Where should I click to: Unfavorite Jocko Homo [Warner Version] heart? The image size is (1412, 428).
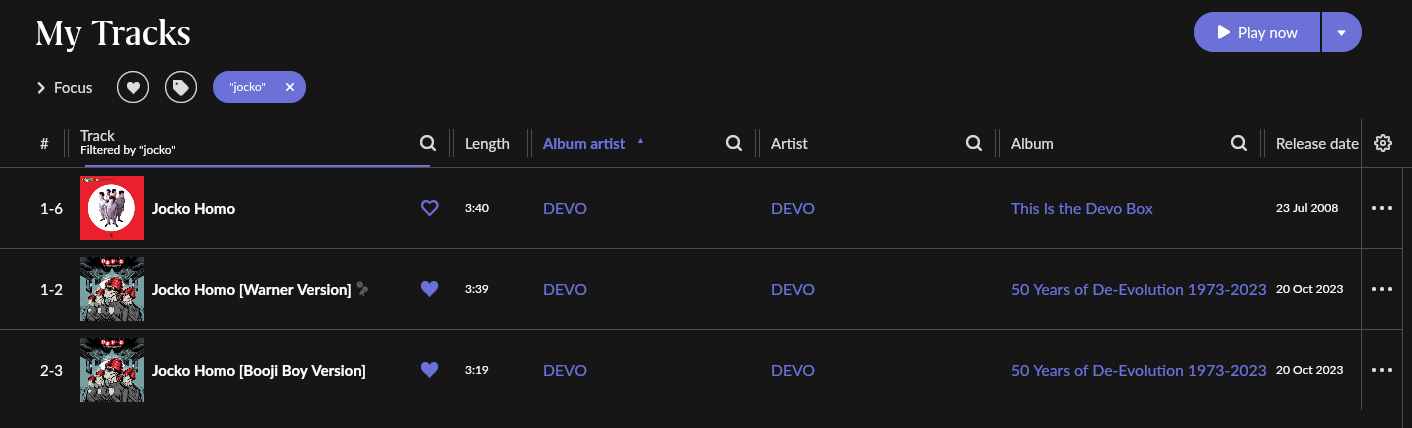[x=429, y=289]
